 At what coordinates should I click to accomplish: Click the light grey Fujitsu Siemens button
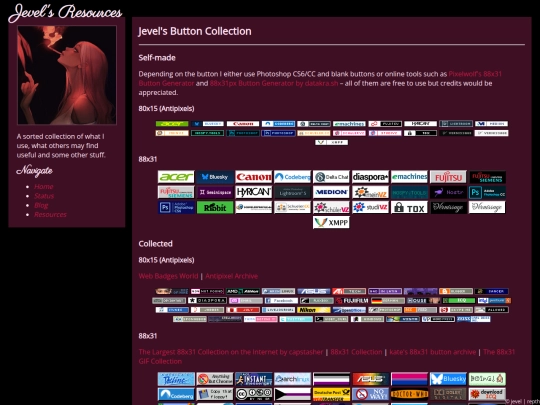click(176, 192)
